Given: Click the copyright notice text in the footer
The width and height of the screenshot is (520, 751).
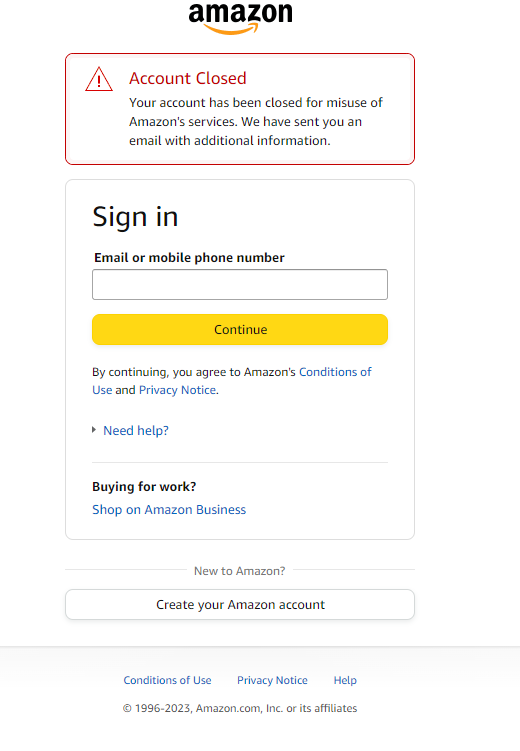Looking at the screenshot, I should (240, 708).
